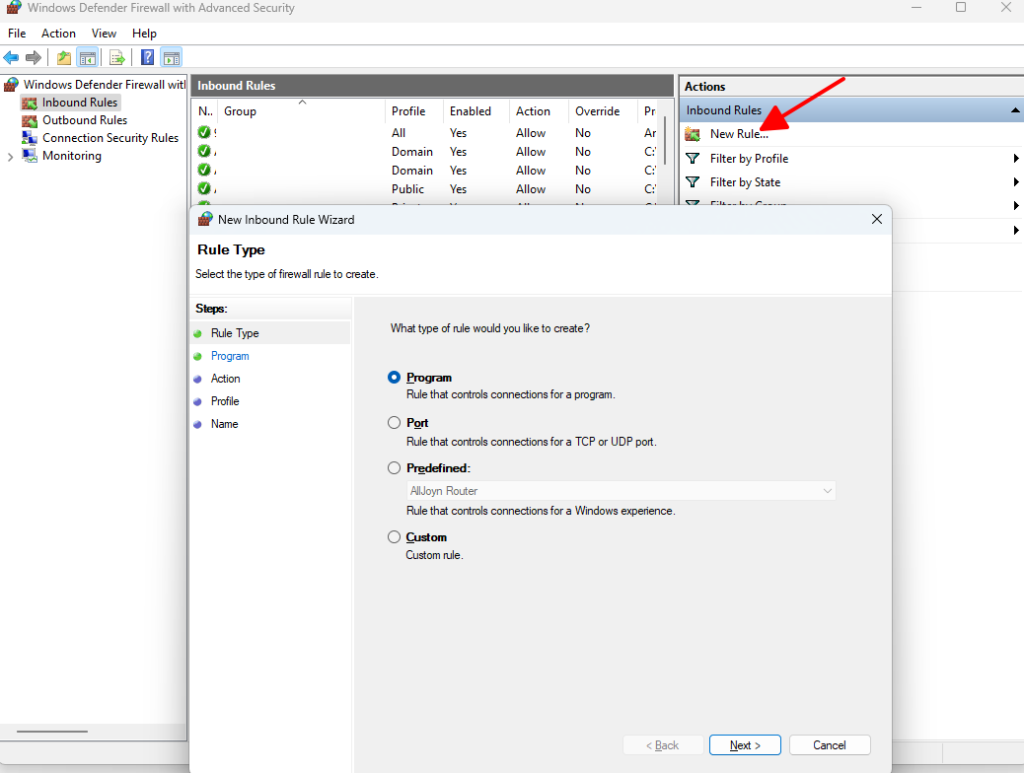Click Next in the wizard
Image resolution: width=1024 pixels, height=773 pixels.
[x=744, y=745]
